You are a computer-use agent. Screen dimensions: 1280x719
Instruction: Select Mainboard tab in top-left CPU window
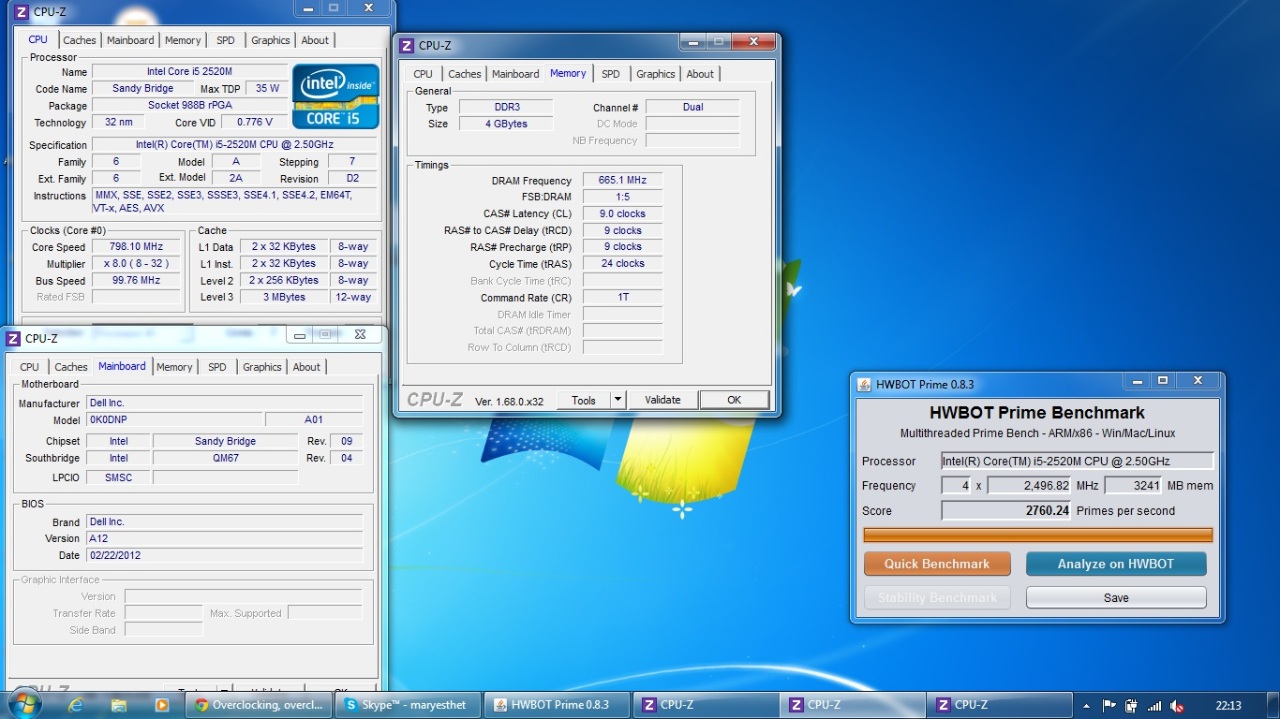(x=131, y=40)
